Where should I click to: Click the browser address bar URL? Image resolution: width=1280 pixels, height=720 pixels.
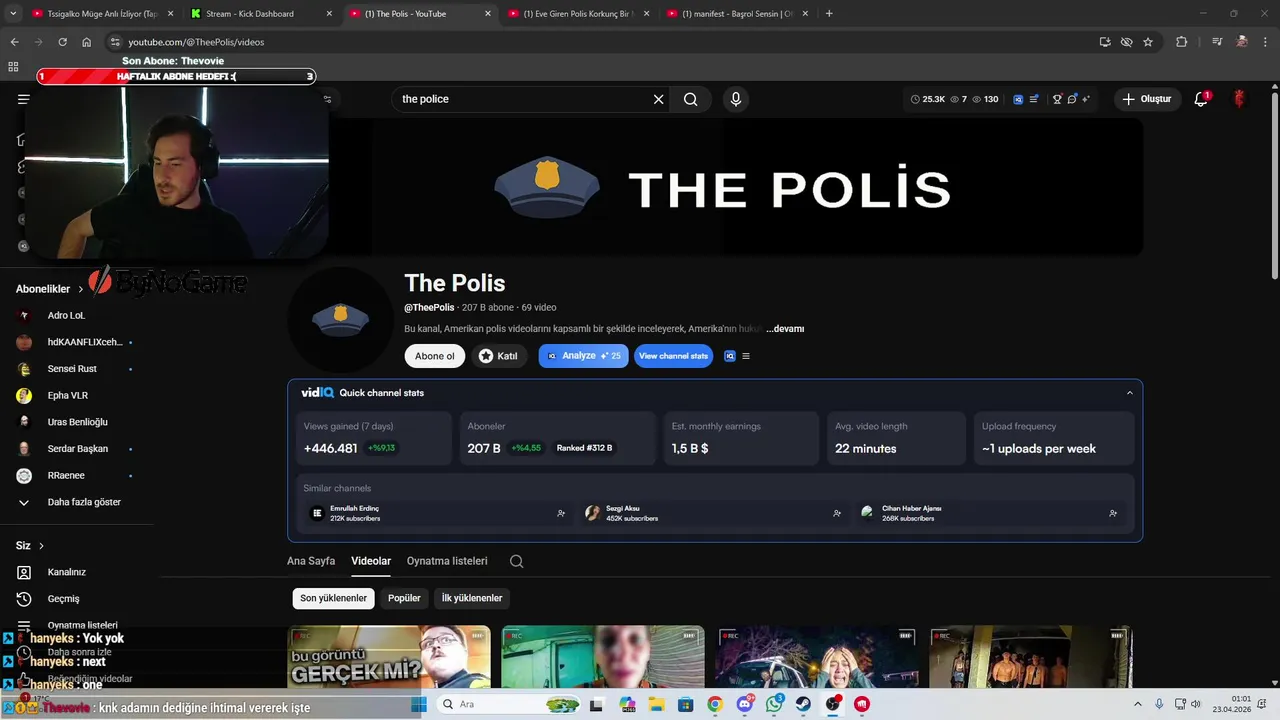(x=196, y=42)
